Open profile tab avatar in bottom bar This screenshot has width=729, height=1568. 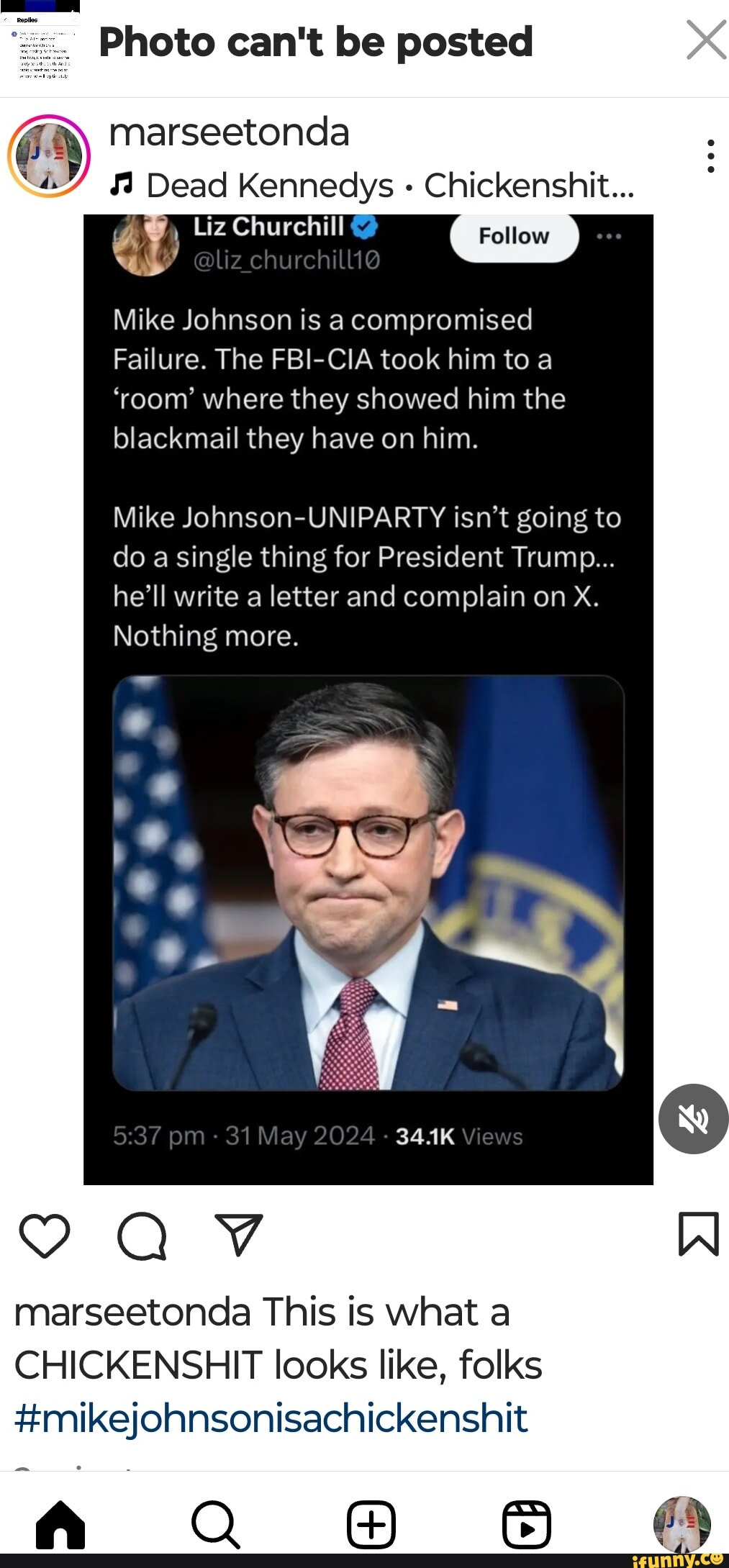tap(682, 1524)
